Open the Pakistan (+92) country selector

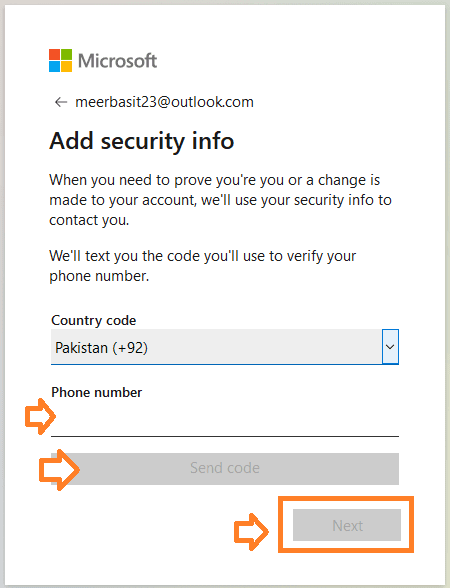(x=225, y=346)
